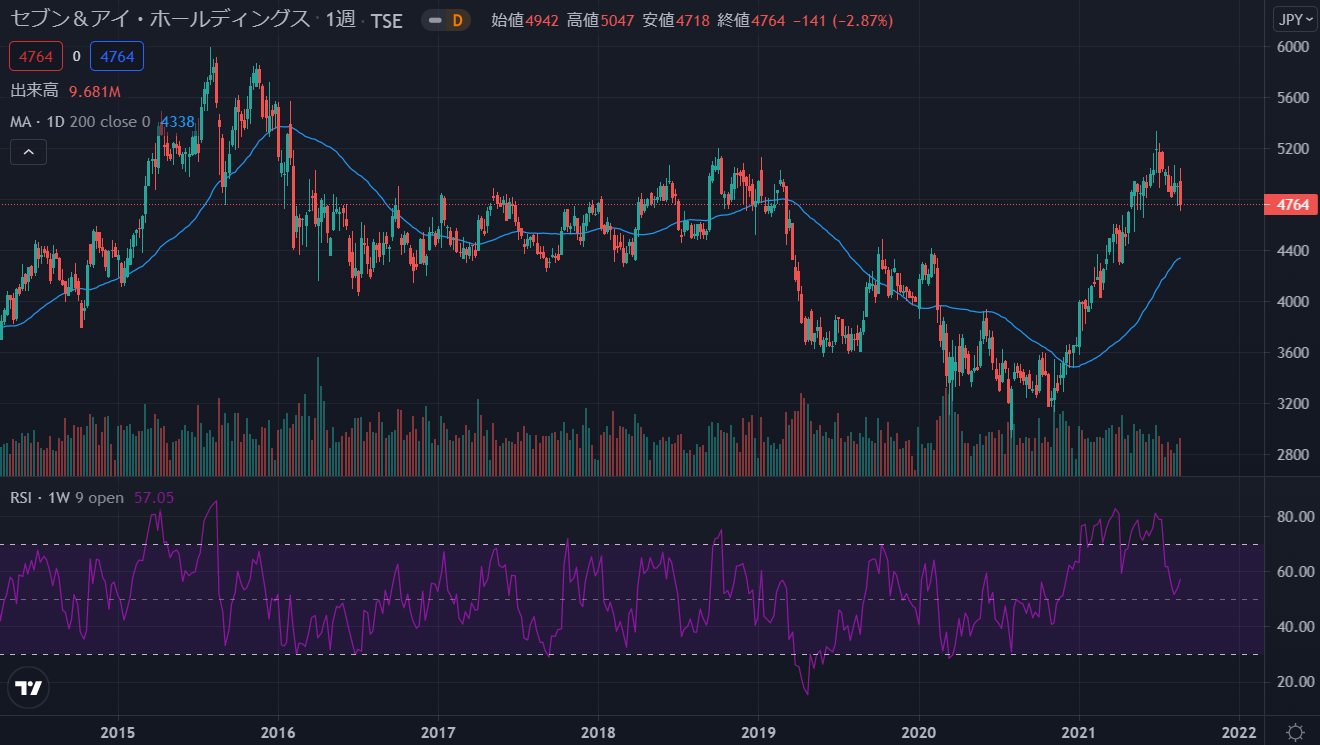The width and height of the screenshot is (1320, 745).
Task: Click the −141 (−2.87%) change value
Action: [x=842, y=20]
